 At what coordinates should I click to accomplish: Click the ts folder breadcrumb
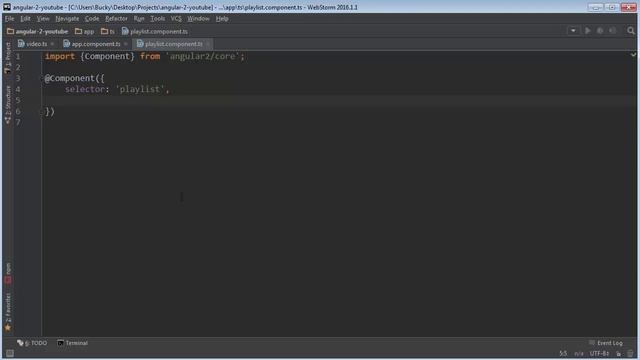tap(108, 31)
